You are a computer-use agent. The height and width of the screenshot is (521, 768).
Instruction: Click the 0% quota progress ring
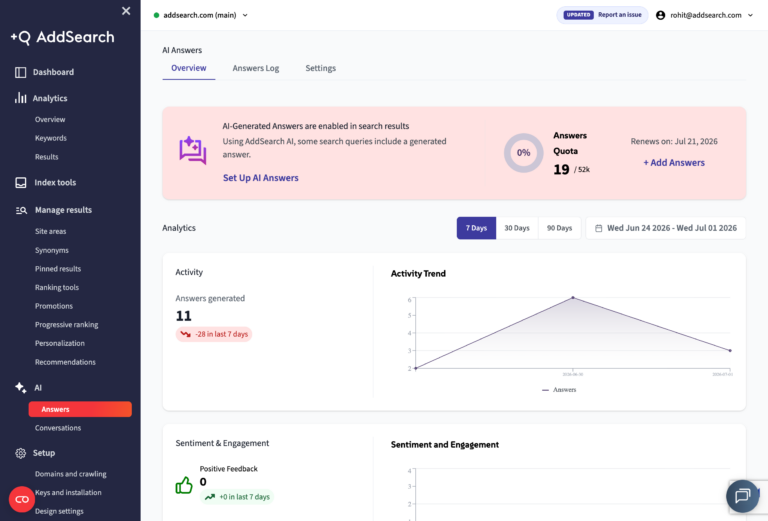524,153
